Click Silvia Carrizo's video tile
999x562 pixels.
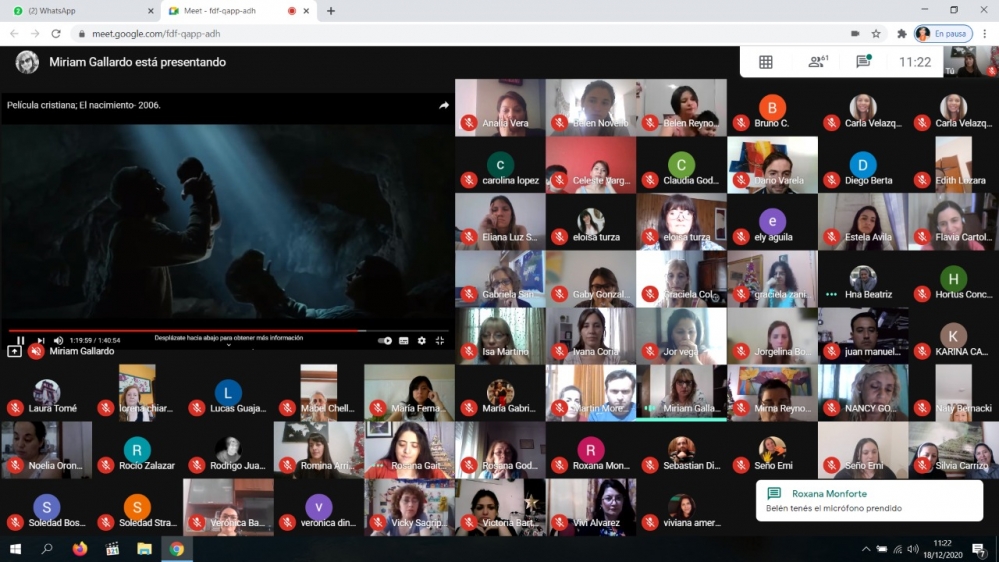pos(954,450)
